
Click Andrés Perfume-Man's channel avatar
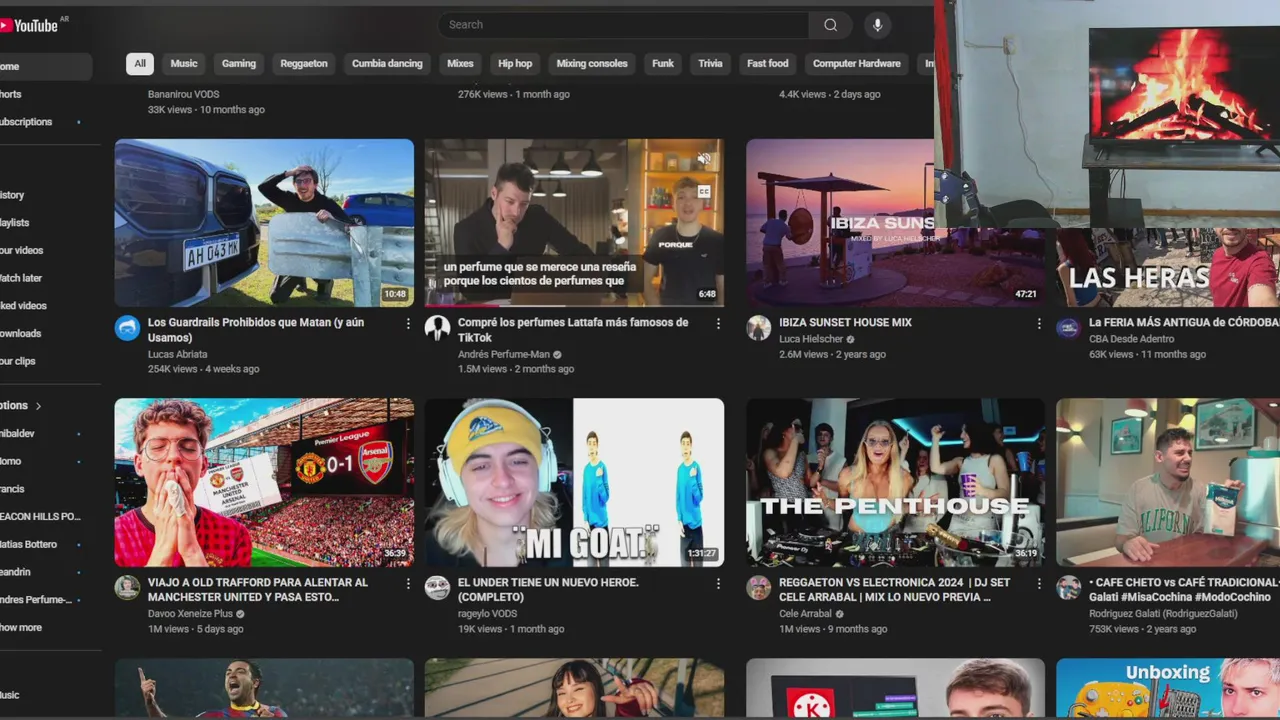[437, 328]
